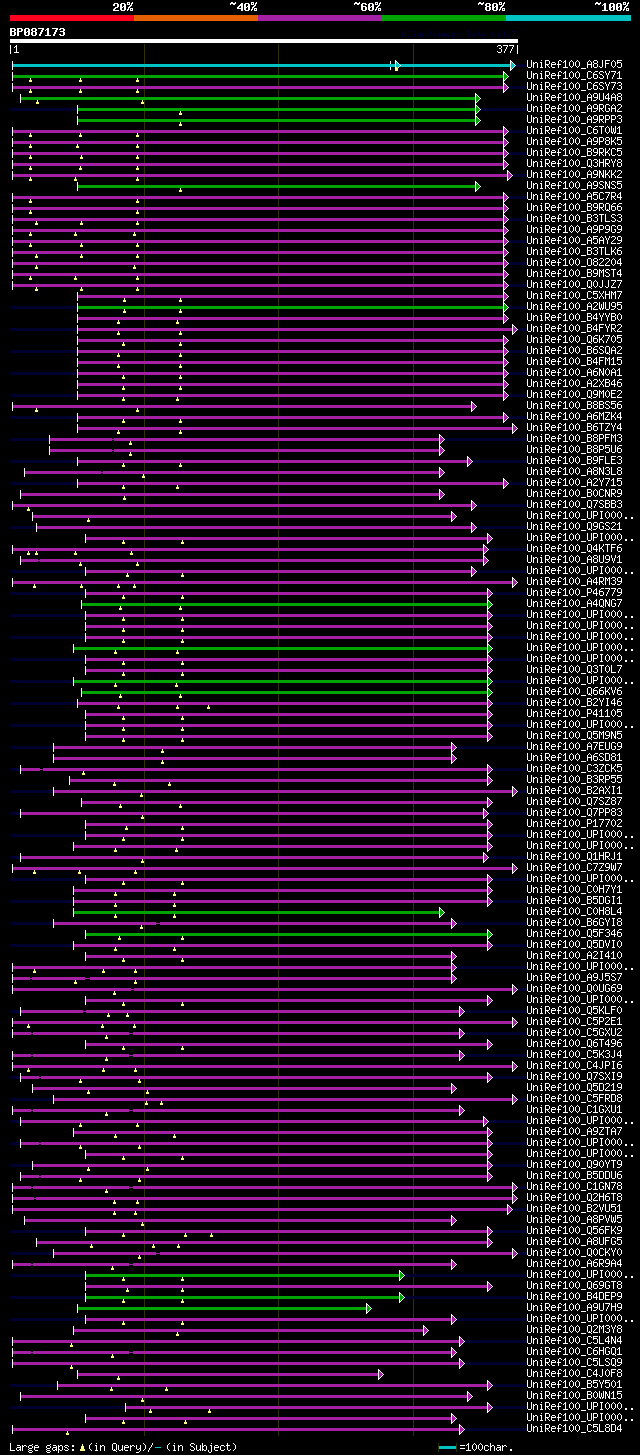Click hit label UniRef100_B8BS56
The width and height of the screenshot is (640, 1455).
click(x=574, y=406)
